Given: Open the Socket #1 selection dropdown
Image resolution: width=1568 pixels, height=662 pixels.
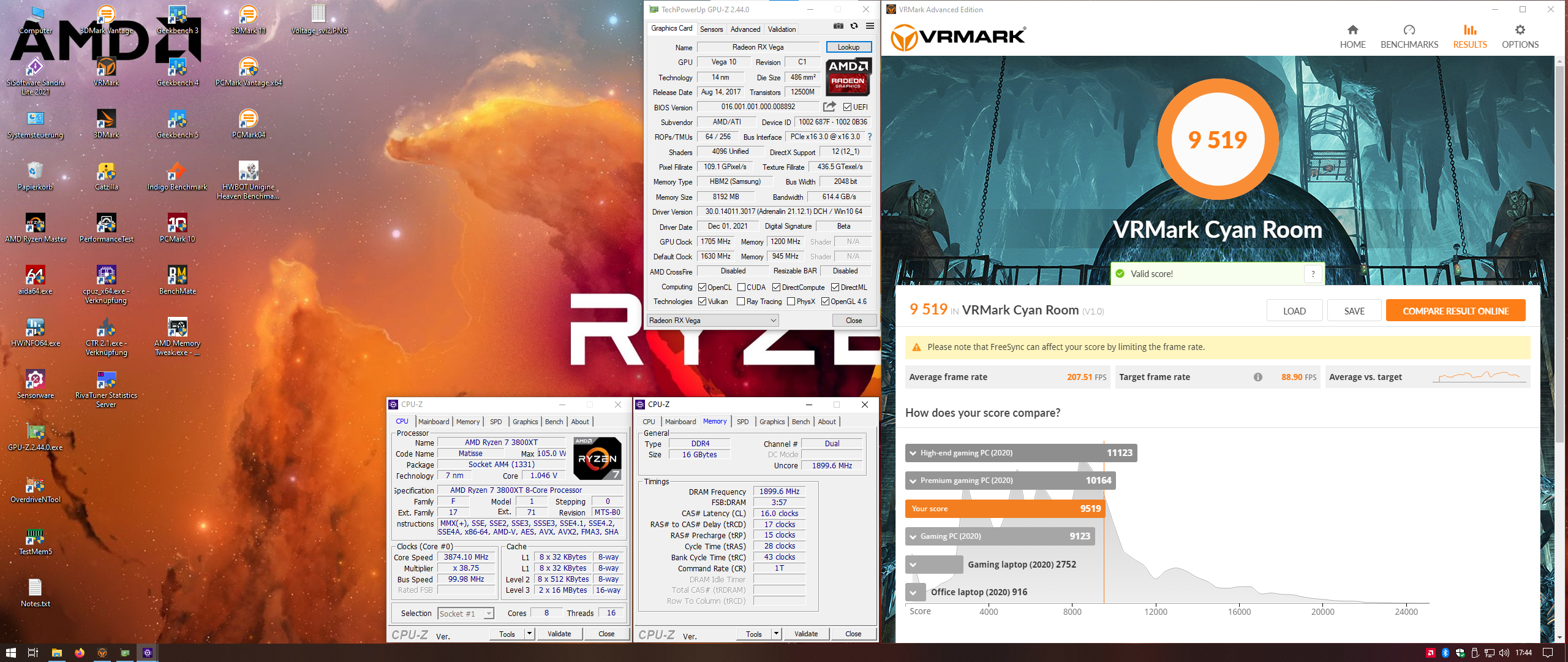Looking at the screenshot, I should click(466, 613).
